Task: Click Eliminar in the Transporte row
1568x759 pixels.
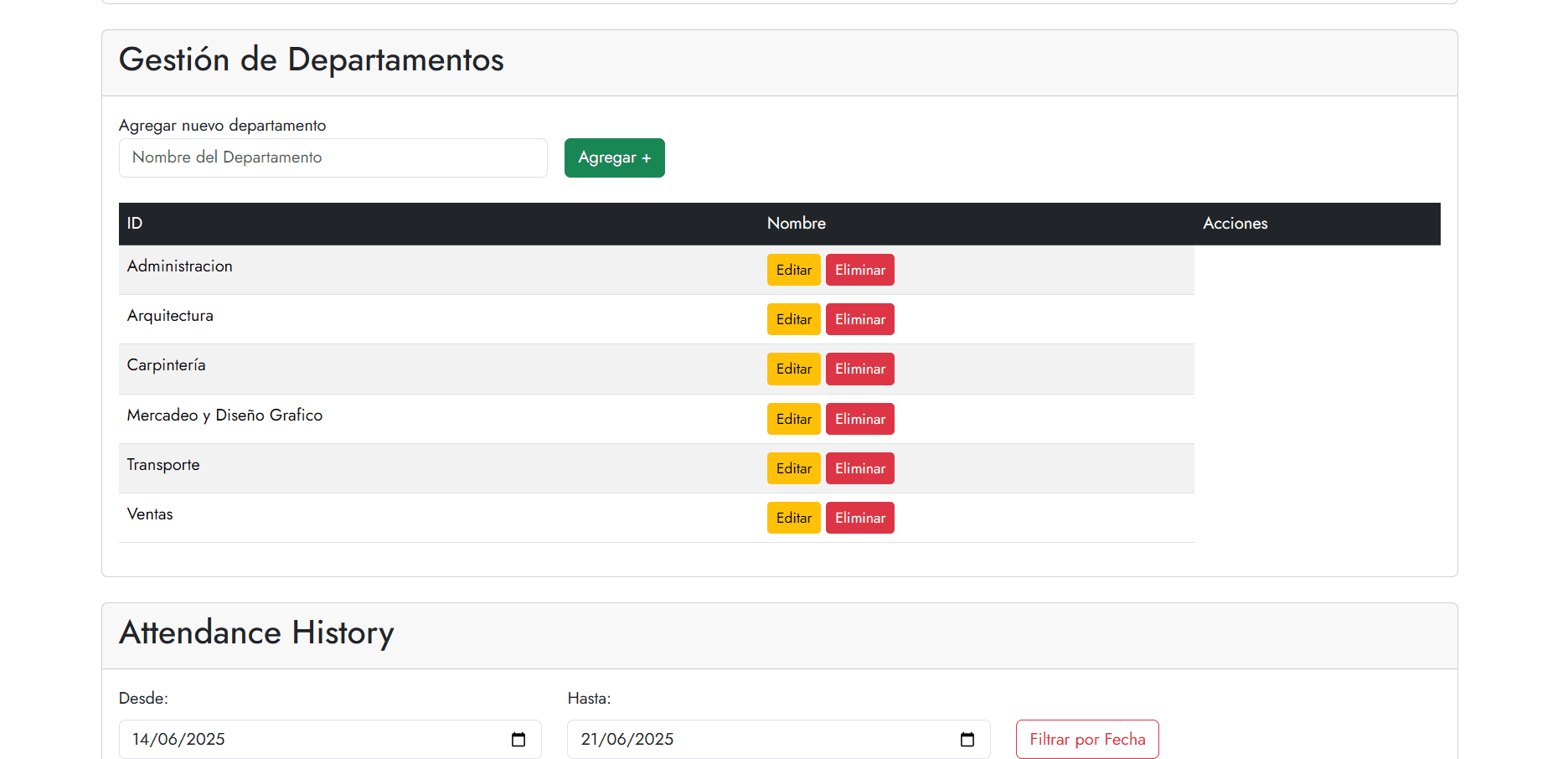Action: [x=859, y=468]
